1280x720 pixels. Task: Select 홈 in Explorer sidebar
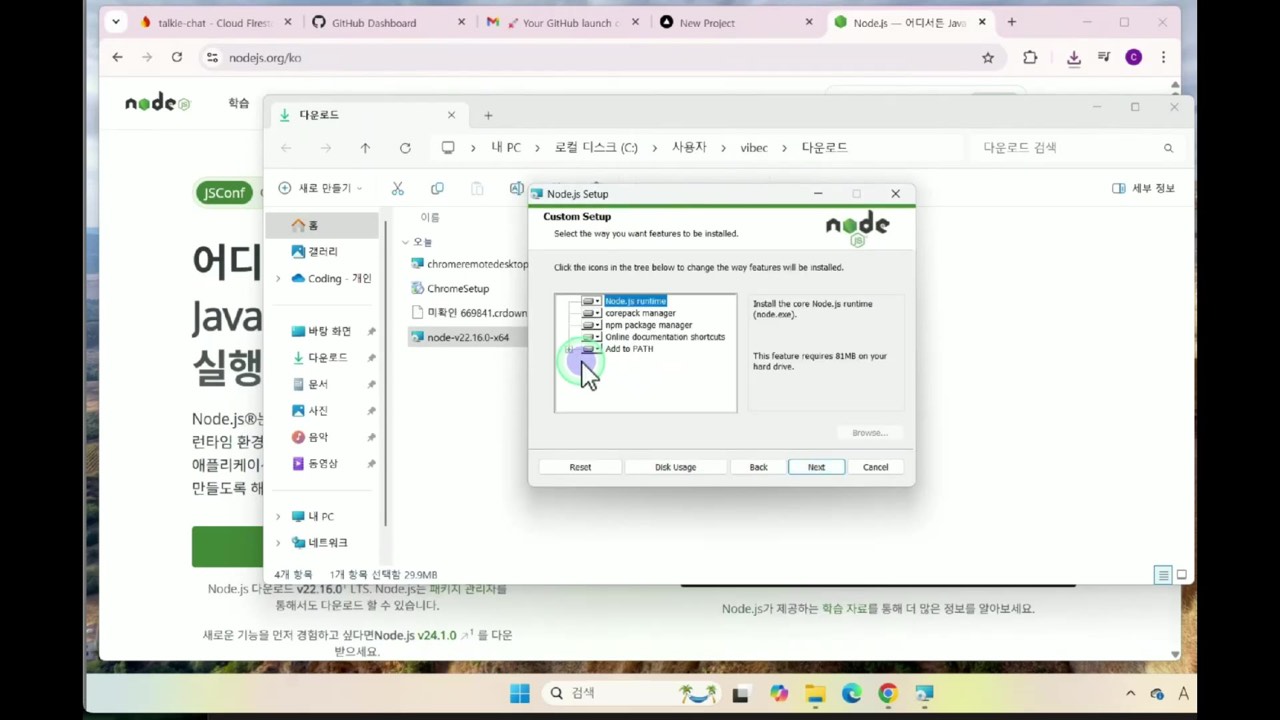(x=322, y=225)
